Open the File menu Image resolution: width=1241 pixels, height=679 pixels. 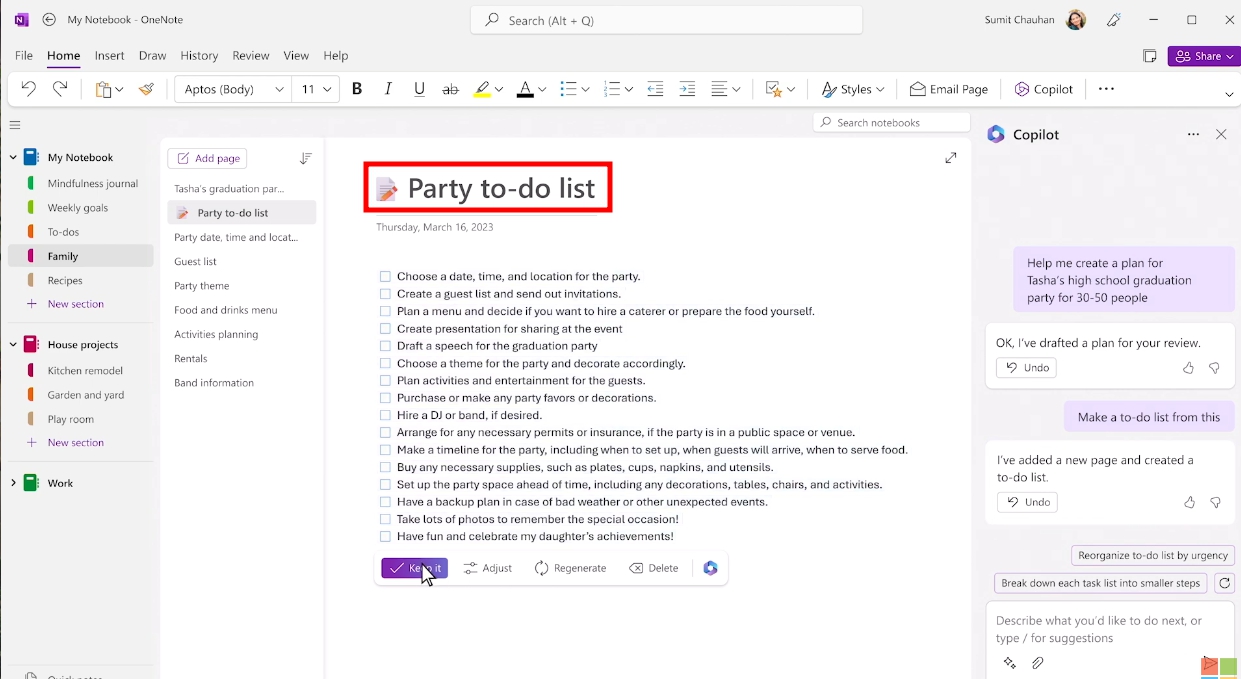[24, 56]
